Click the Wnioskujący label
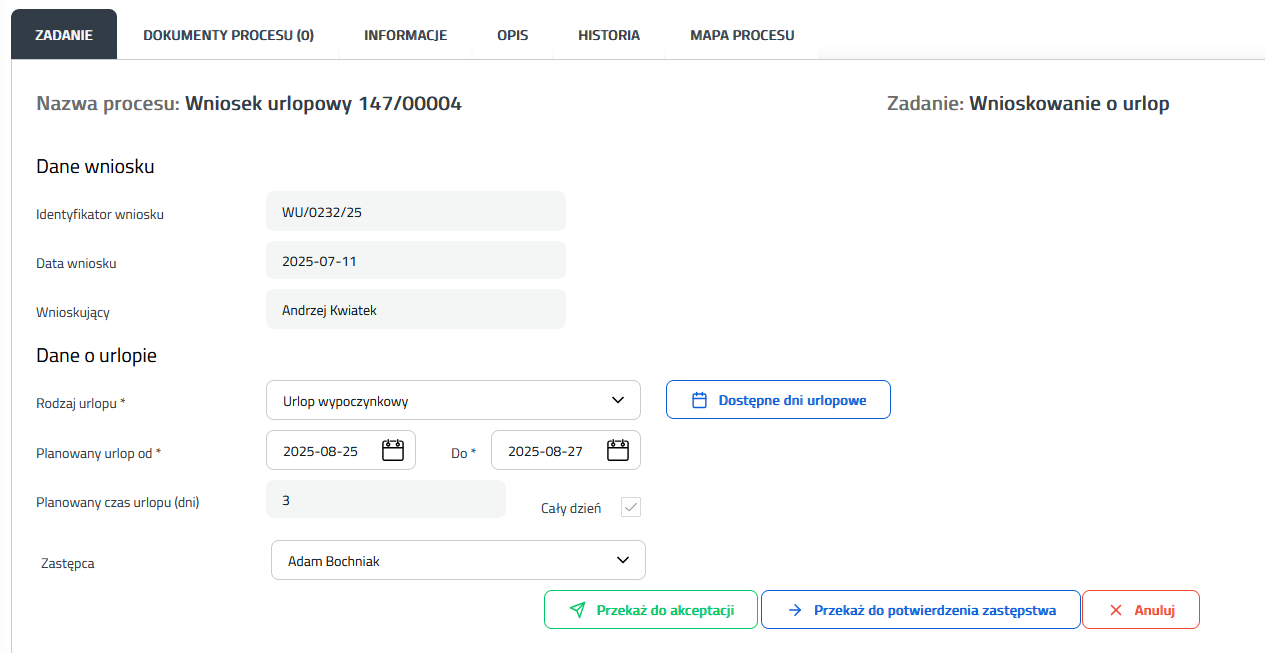 pos(73,312)
